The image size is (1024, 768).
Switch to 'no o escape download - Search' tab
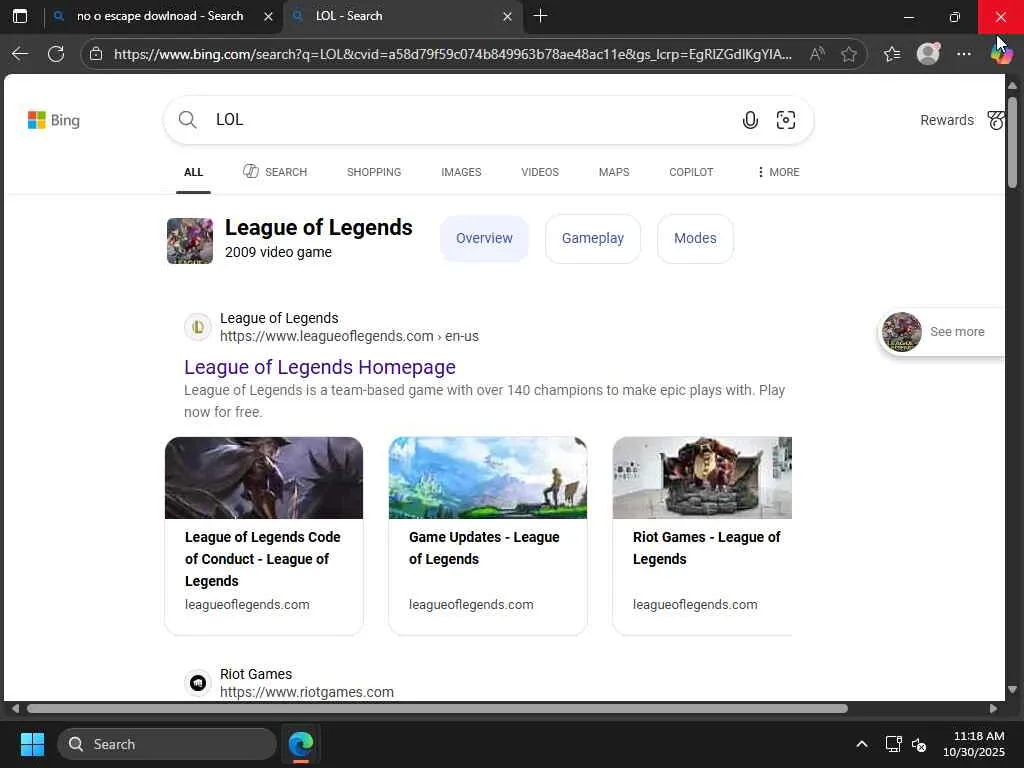click(160, 16)
